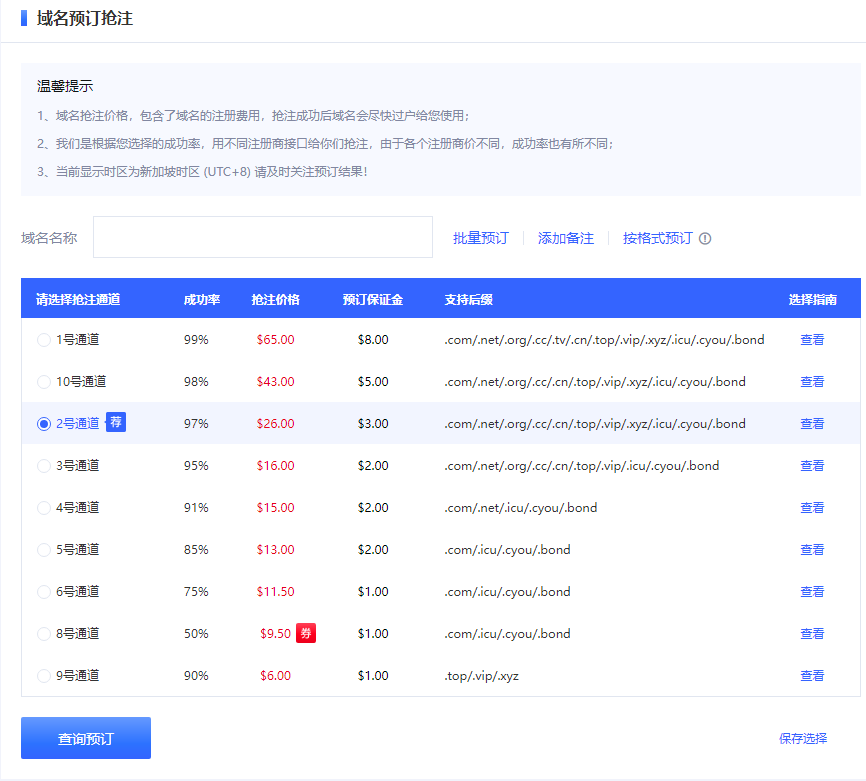Click the 添加备注 link

(566, 238)
